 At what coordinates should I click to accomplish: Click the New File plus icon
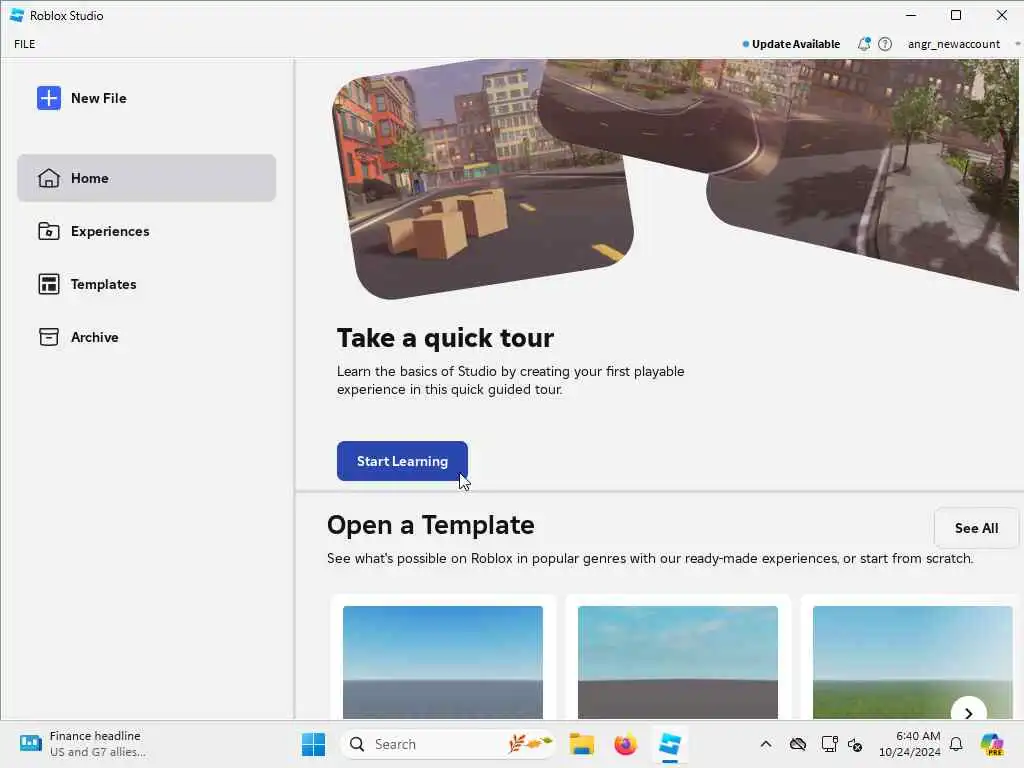coord(49,99)
